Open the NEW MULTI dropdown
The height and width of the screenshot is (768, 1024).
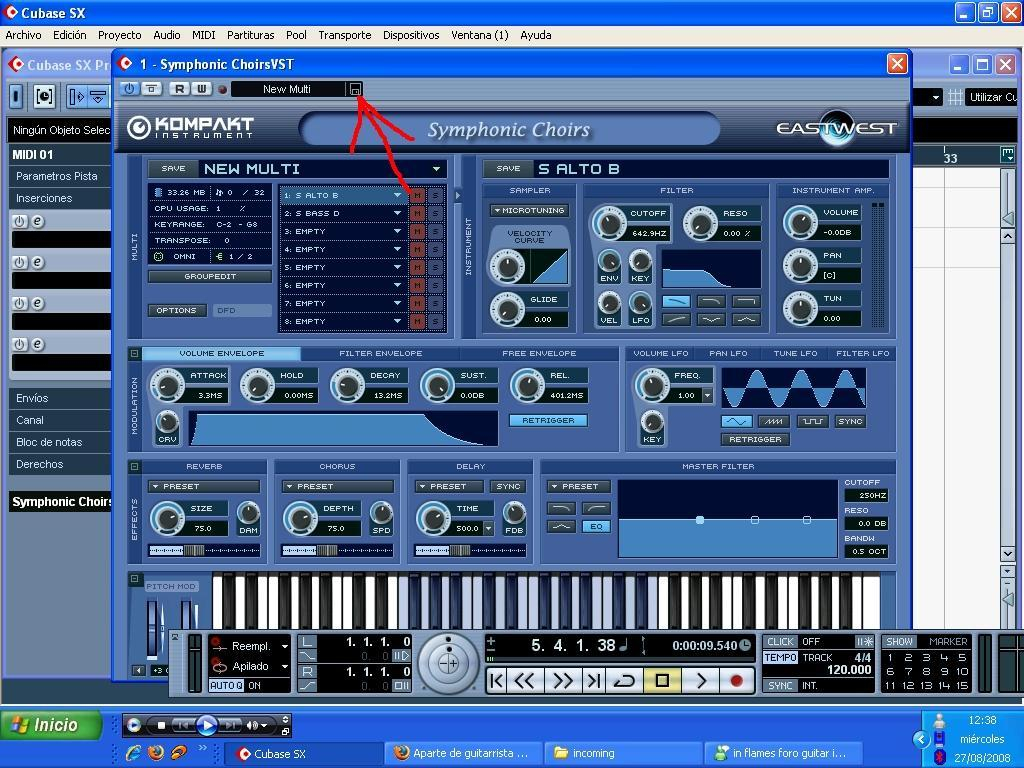point(436,169)
